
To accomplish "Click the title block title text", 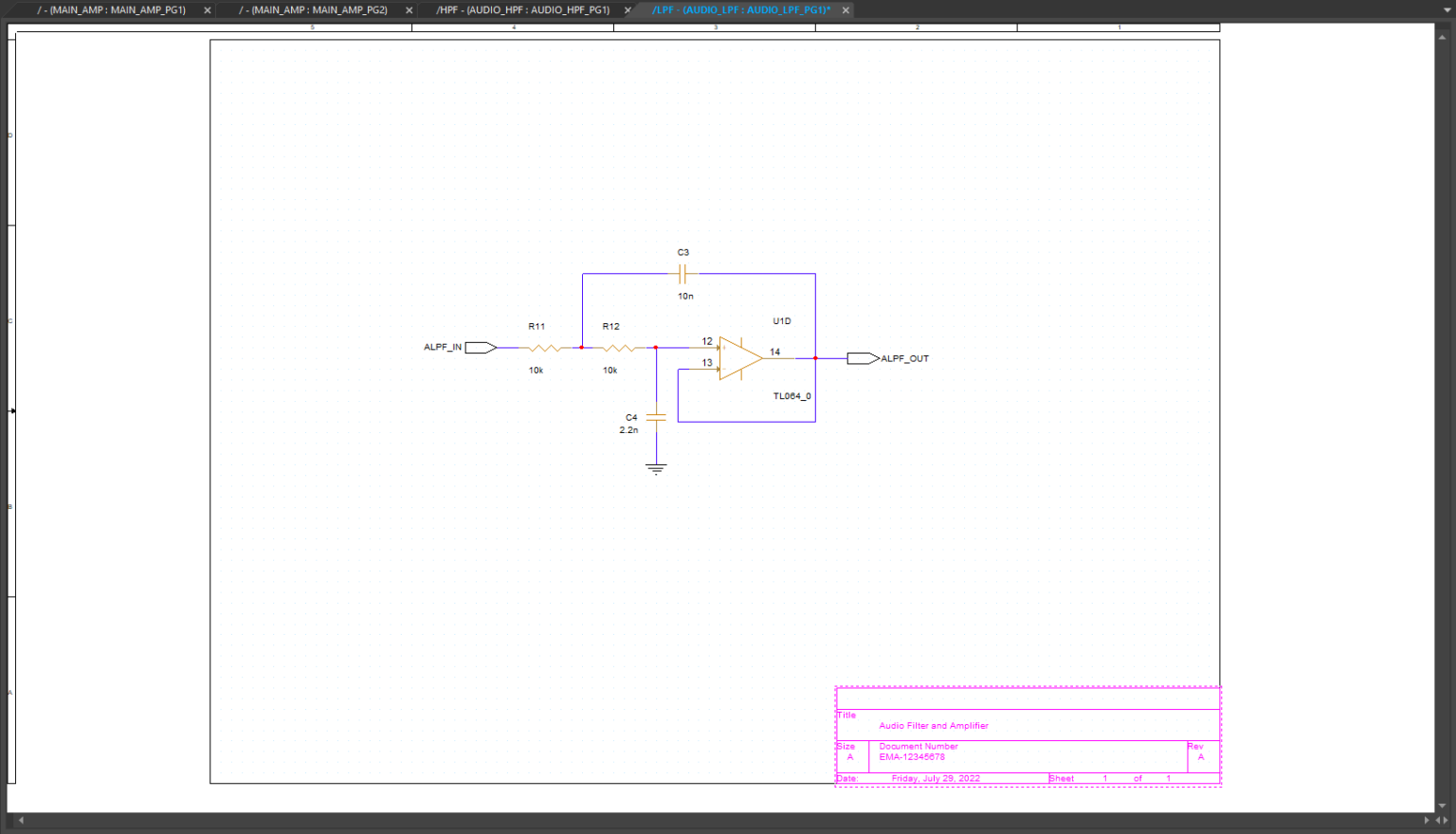I will pos(933,726).
